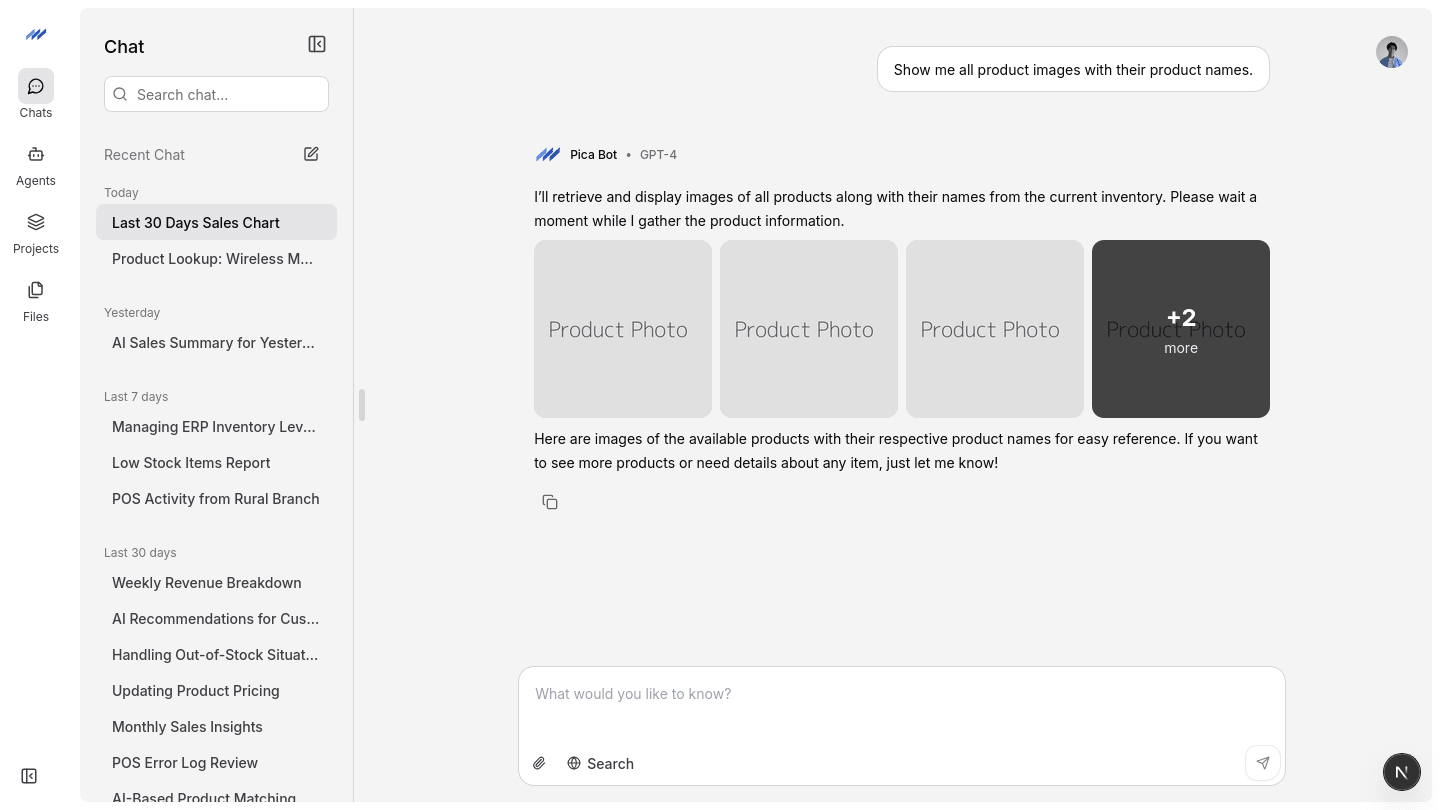Open Managing ERP Inventory Lev... chat

click(x=216, y=426)
